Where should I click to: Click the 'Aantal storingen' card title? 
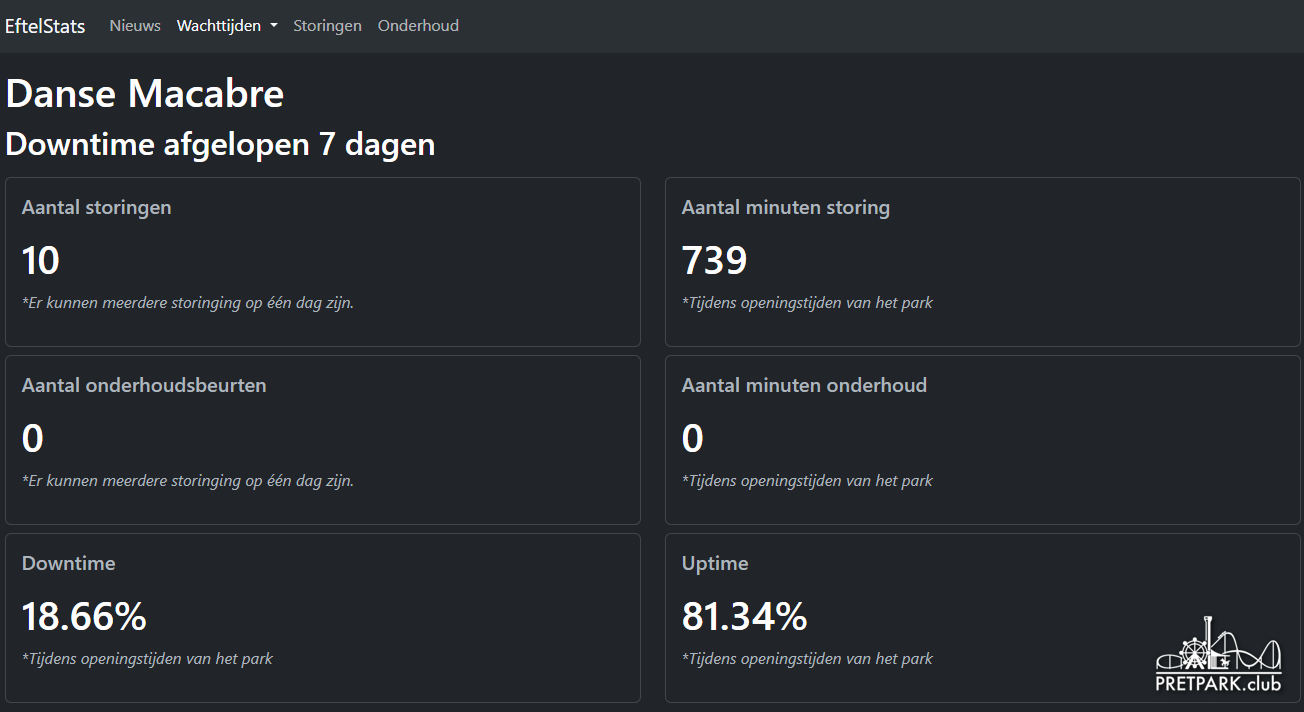click(x=97, y=208)
